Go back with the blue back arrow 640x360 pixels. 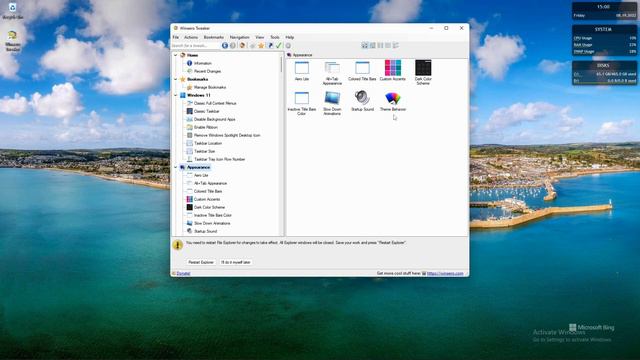tap(225, 46)
